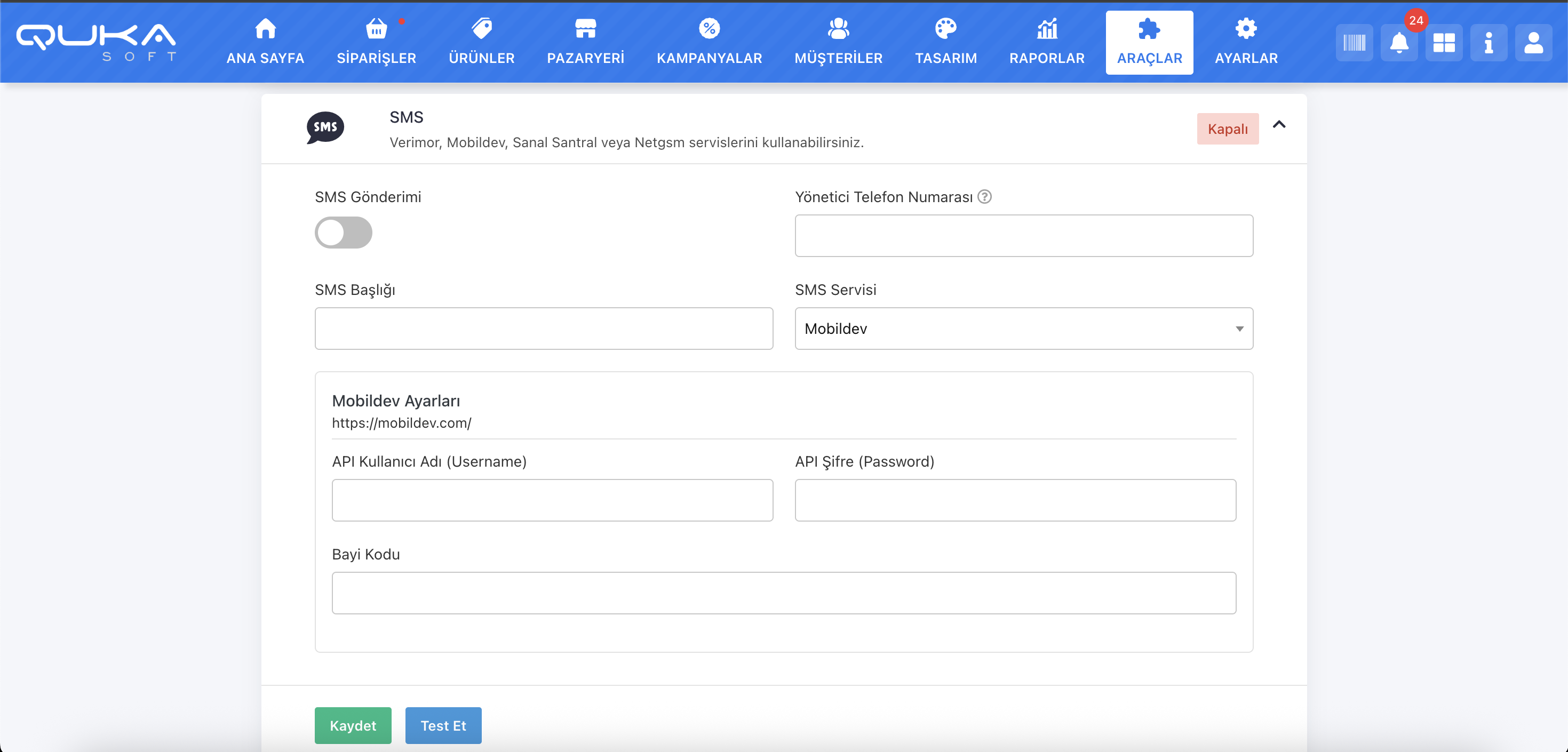Click the grid apps icon
1568x752 pixels.
coord(1443,43)
